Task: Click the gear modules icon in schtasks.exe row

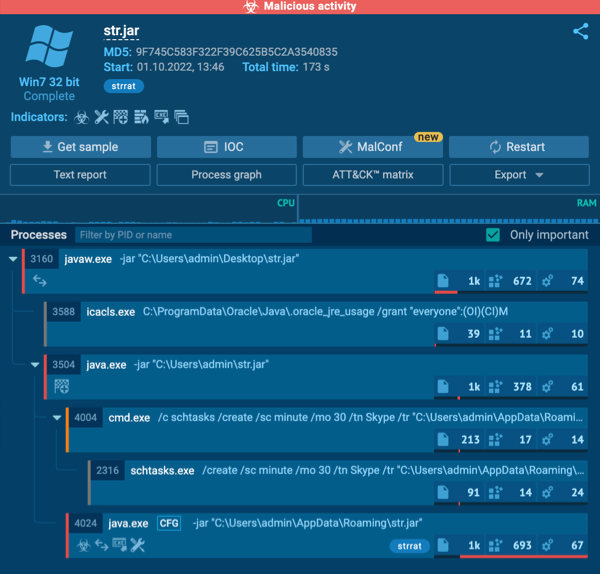Action: coord(547,493)
